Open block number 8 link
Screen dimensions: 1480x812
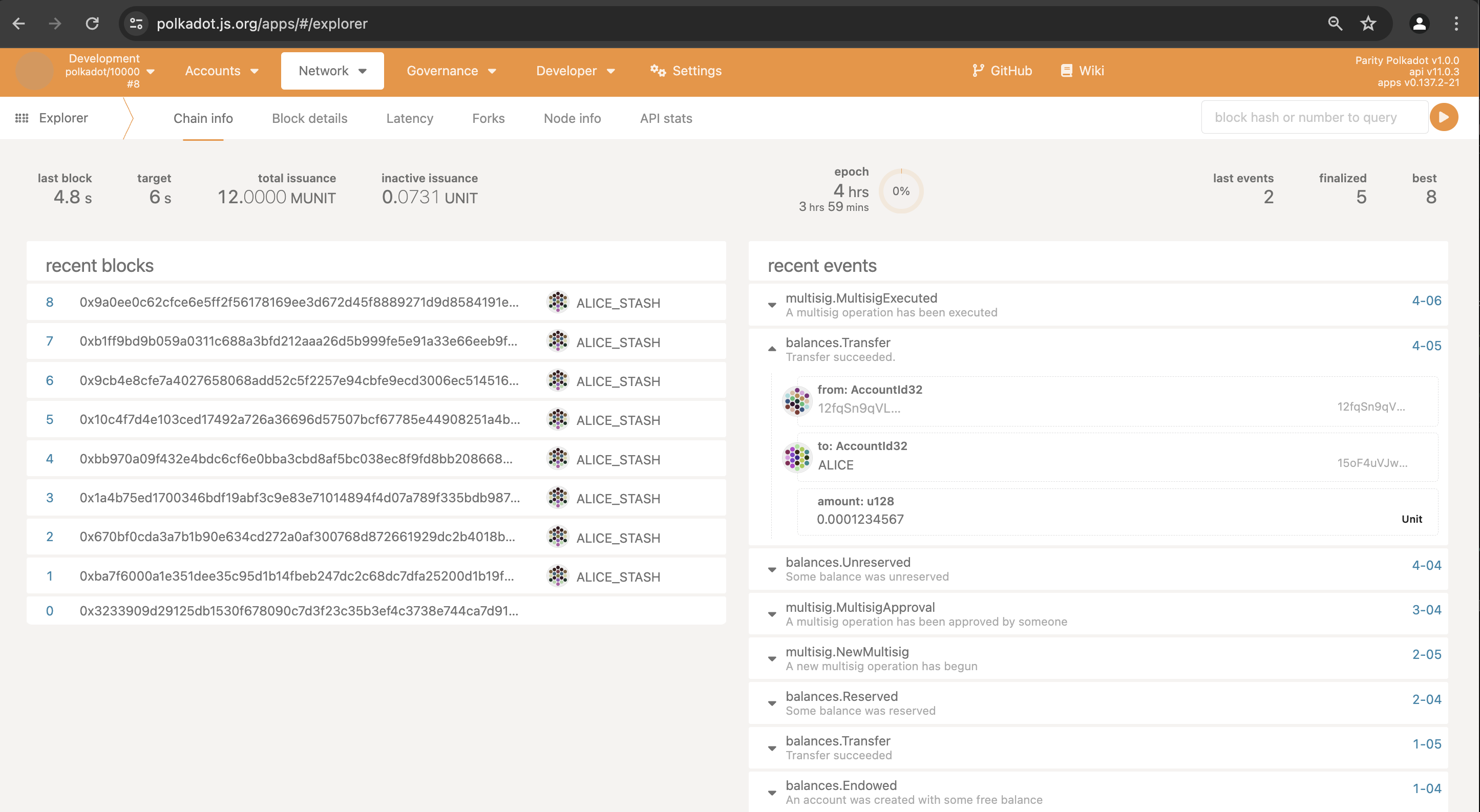[49, 302]
